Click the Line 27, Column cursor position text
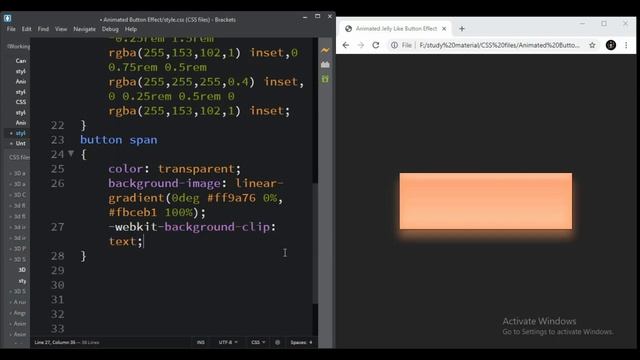The image size is (640, 360). coord(55,342)
